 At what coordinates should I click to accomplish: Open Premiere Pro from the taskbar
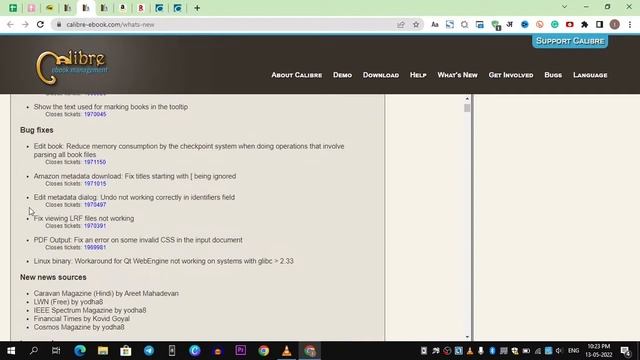pyautogui.click(x=241, y=351)
